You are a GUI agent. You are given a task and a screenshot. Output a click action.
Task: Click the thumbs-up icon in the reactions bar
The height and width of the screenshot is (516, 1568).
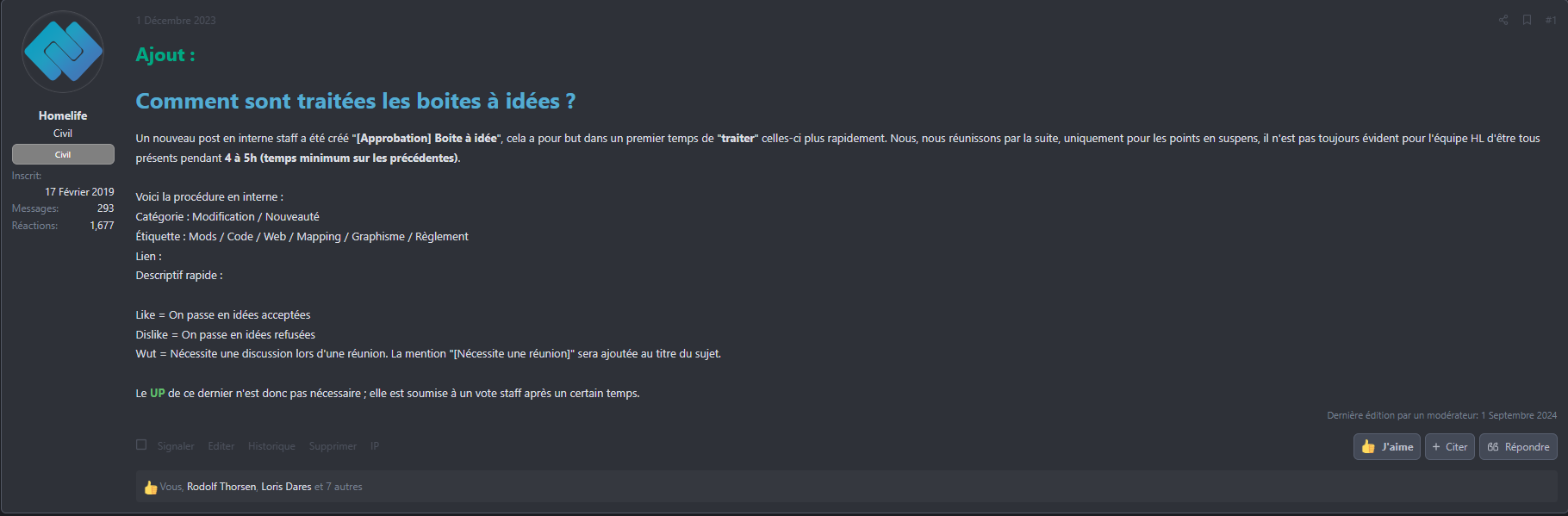(151, 488)
